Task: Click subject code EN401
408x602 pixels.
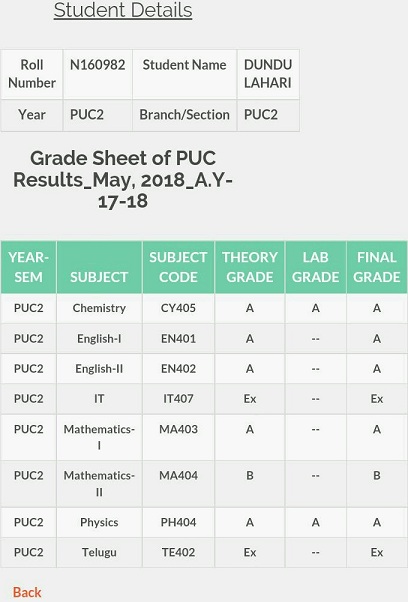Action: tap(178, 339)
